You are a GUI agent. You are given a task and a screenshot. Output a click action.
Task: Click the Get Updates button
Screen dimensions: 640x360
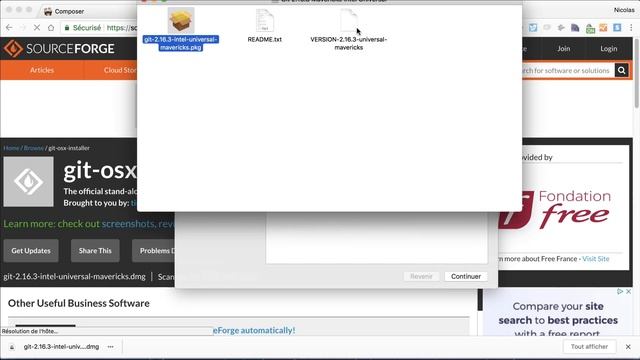tap(31, 251)
